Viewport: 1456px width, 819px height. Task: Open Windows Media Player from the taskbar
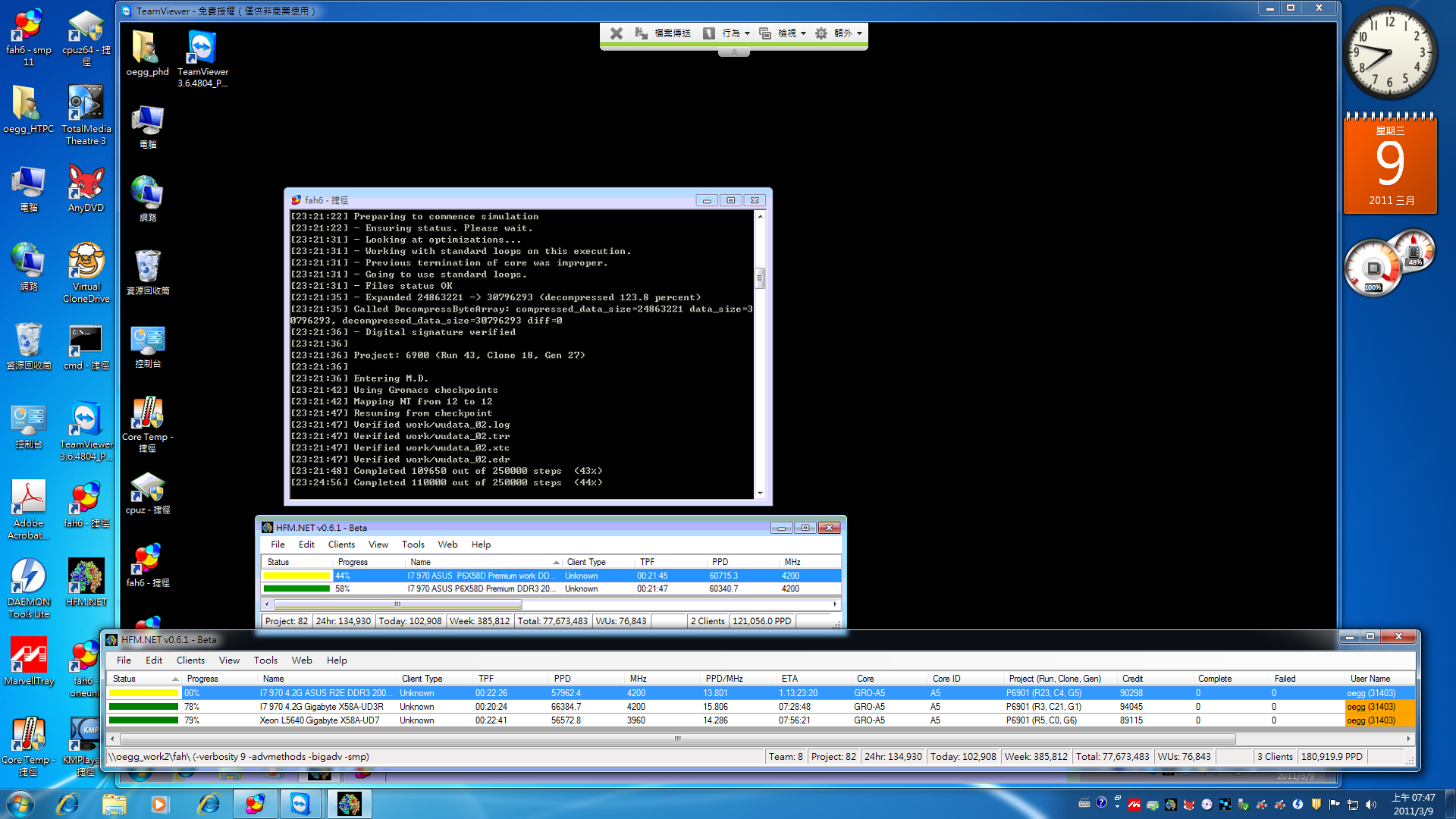[x=159, y=804]
